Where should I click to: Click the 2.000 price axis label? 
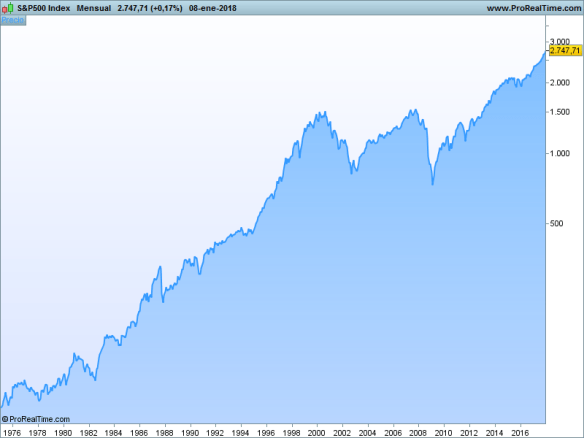560,83
